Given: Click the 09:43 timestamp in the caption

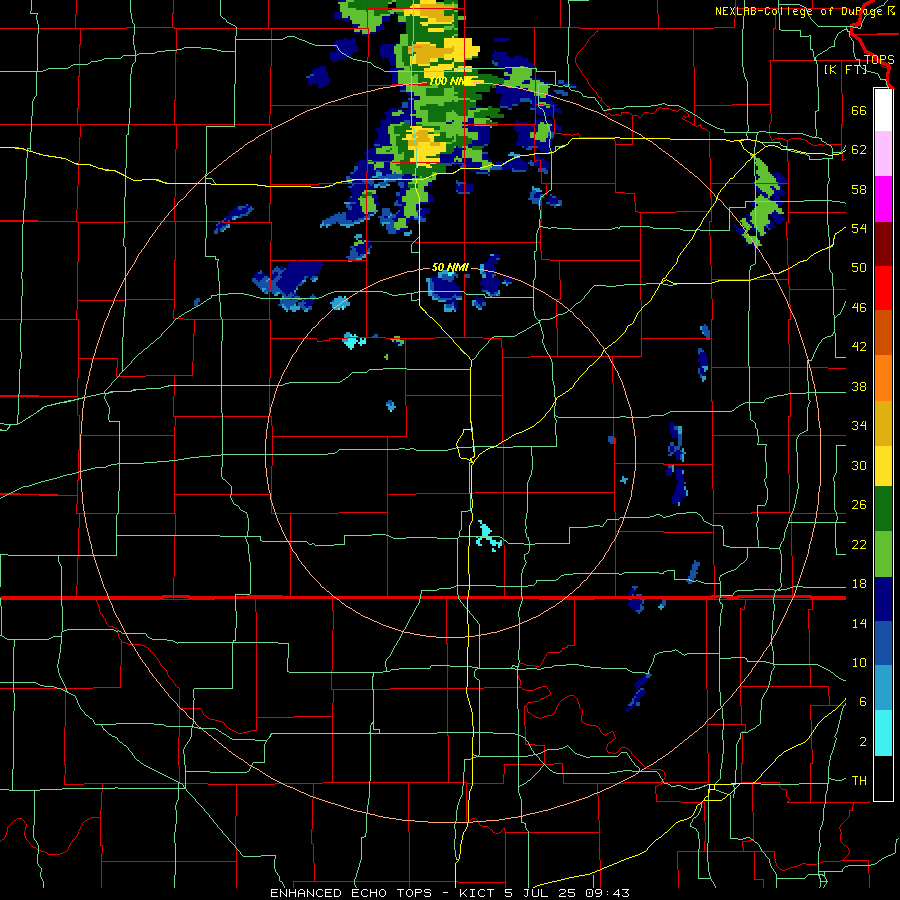Looking at the screenshot, I should 607,893.
